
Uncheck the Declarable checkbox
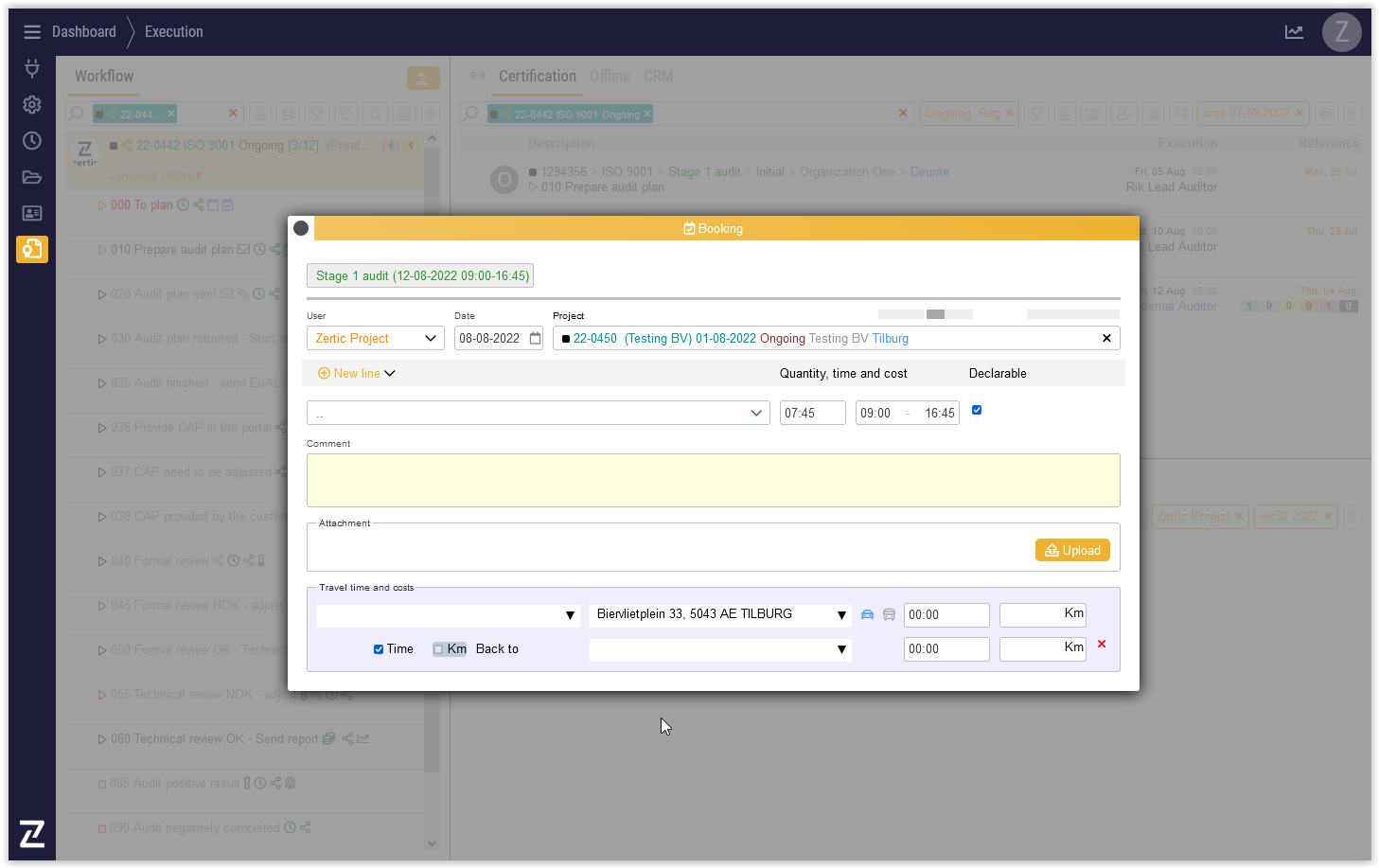pyautogui.click(x=977, y=410)
